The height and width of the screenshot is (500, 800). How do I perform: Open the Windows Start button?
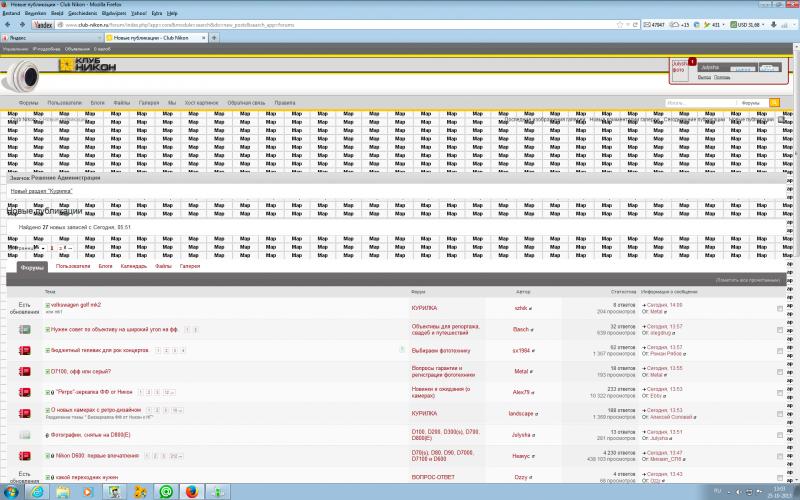click(11, 492)
